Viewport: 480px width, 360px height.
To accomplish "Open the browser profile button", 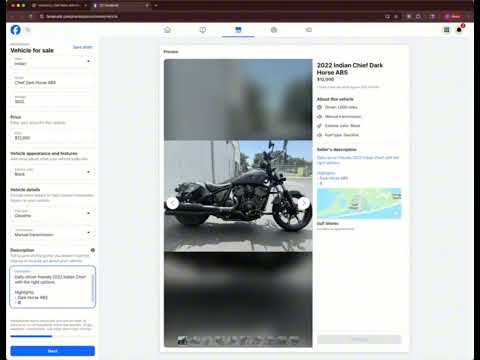I will pos(453,16).
